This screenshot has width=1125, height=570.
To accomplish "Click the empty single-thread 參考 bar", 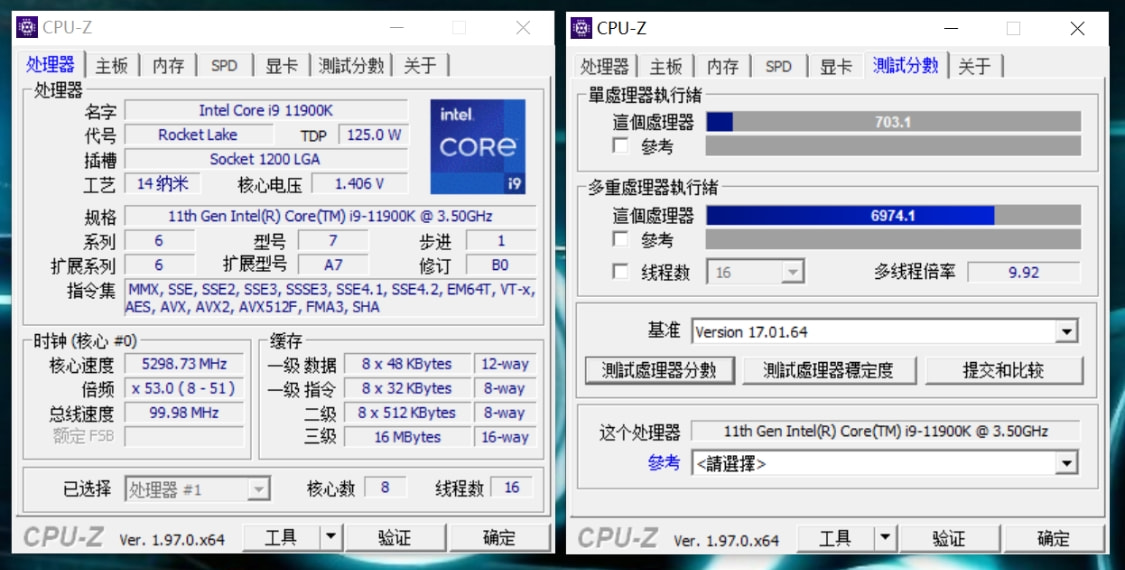I will (893, 146).
